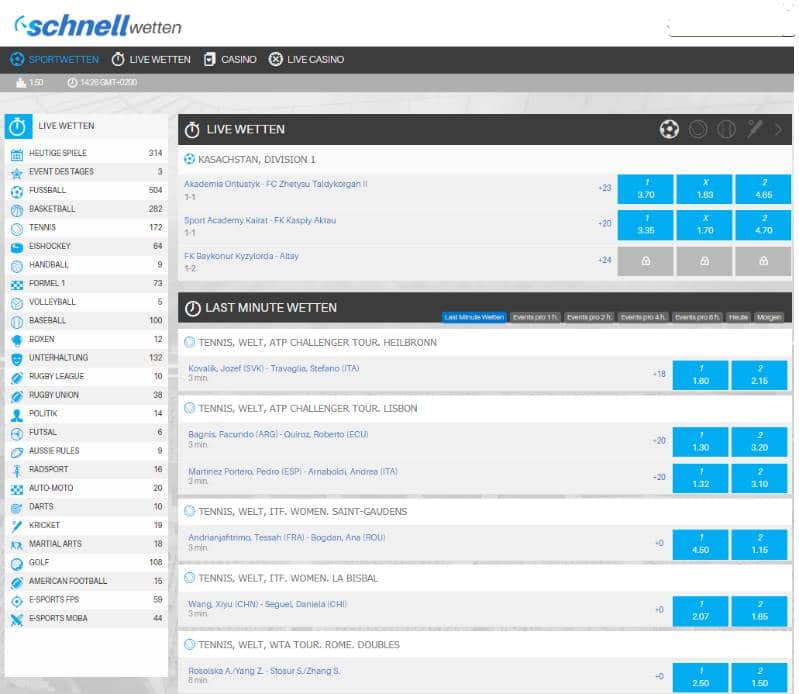Screen dimensions: 799x694
Task: Click the Tennis sidebar icon
Action: [17, 229]
